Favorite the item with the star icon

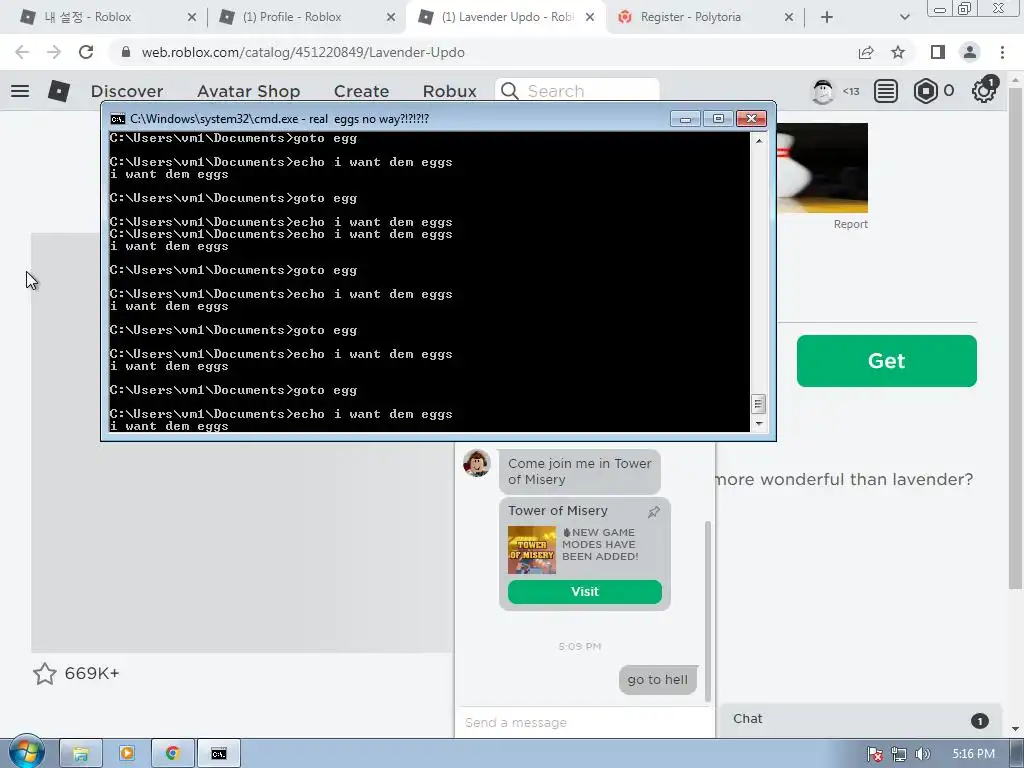44,673
